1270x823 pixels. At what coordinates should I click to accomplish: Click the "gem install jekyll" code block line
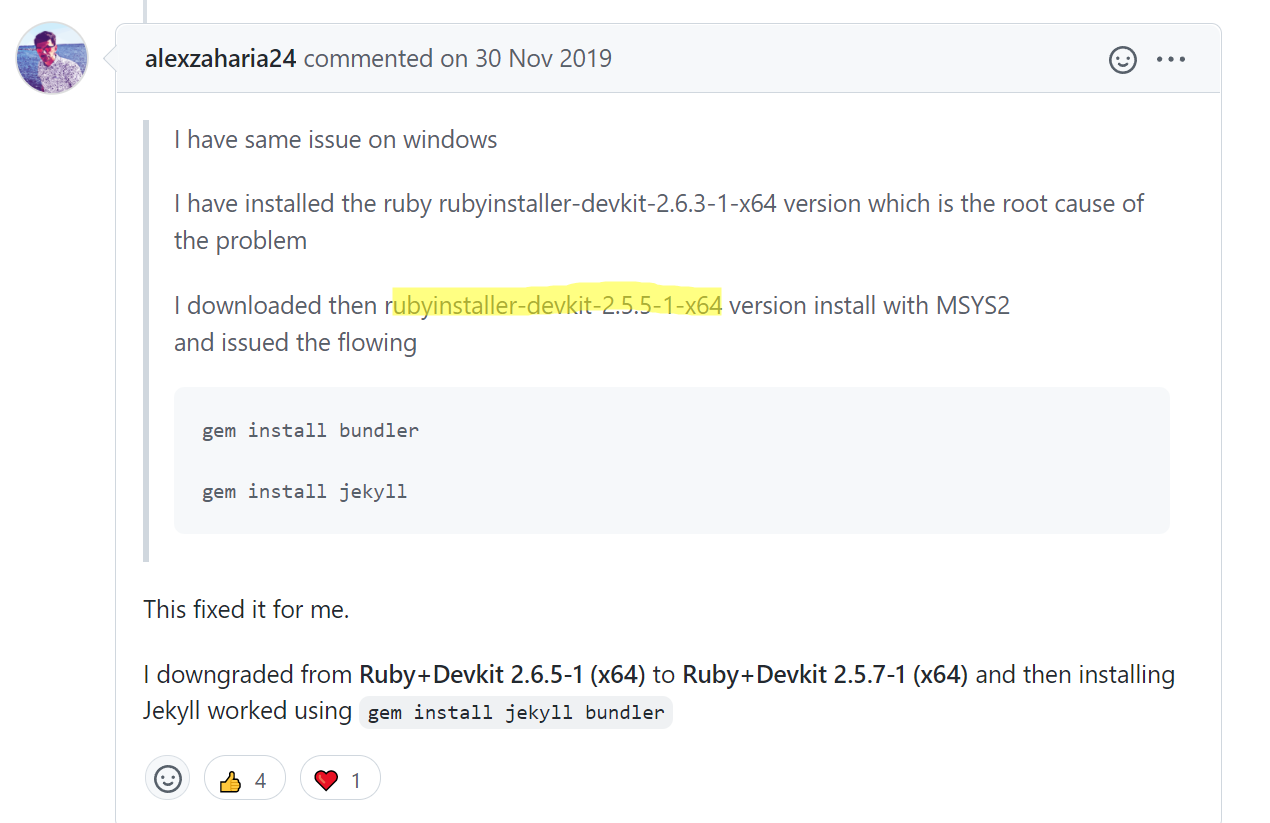[x=304, y=492]
